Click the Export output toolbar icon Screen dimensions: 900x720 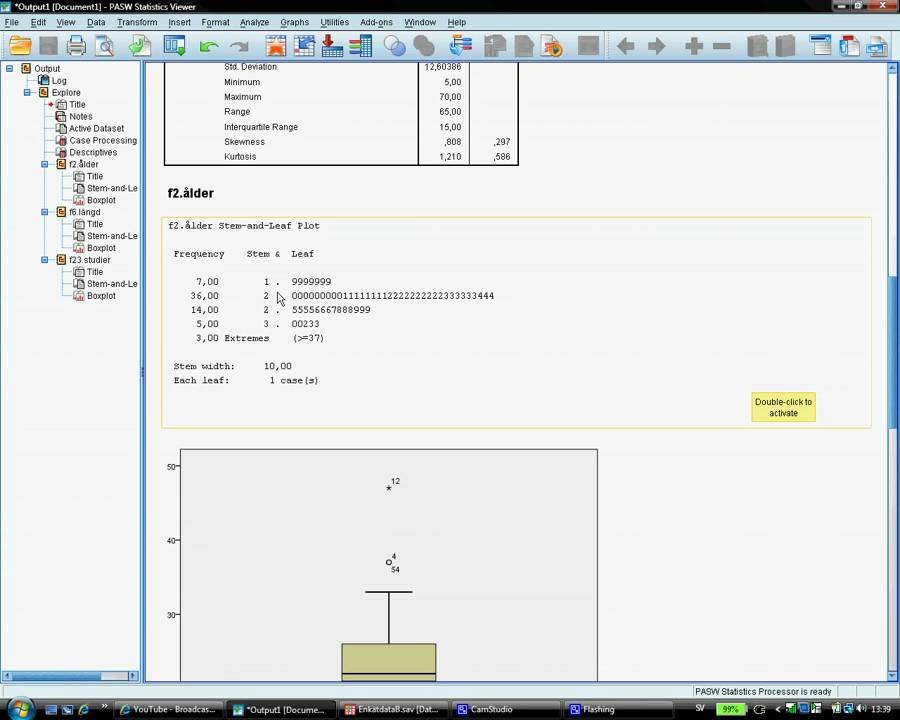click(139, 45)
